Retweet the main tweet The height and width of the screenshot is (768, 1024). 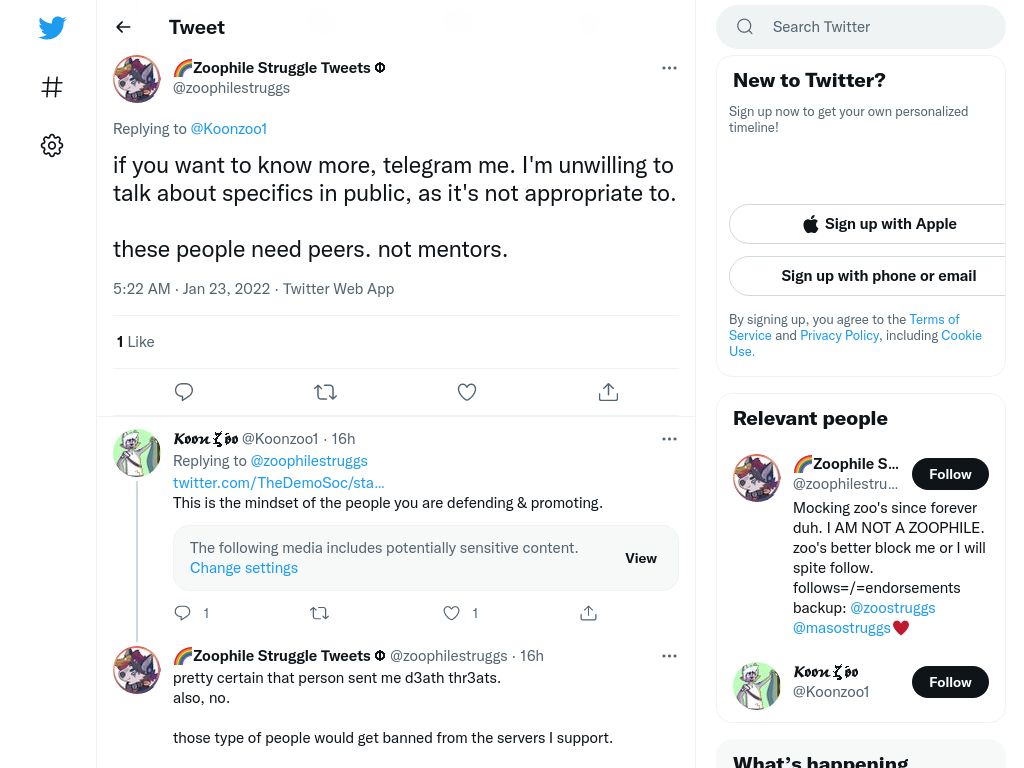pyautogui.click(x=325, y=392)
